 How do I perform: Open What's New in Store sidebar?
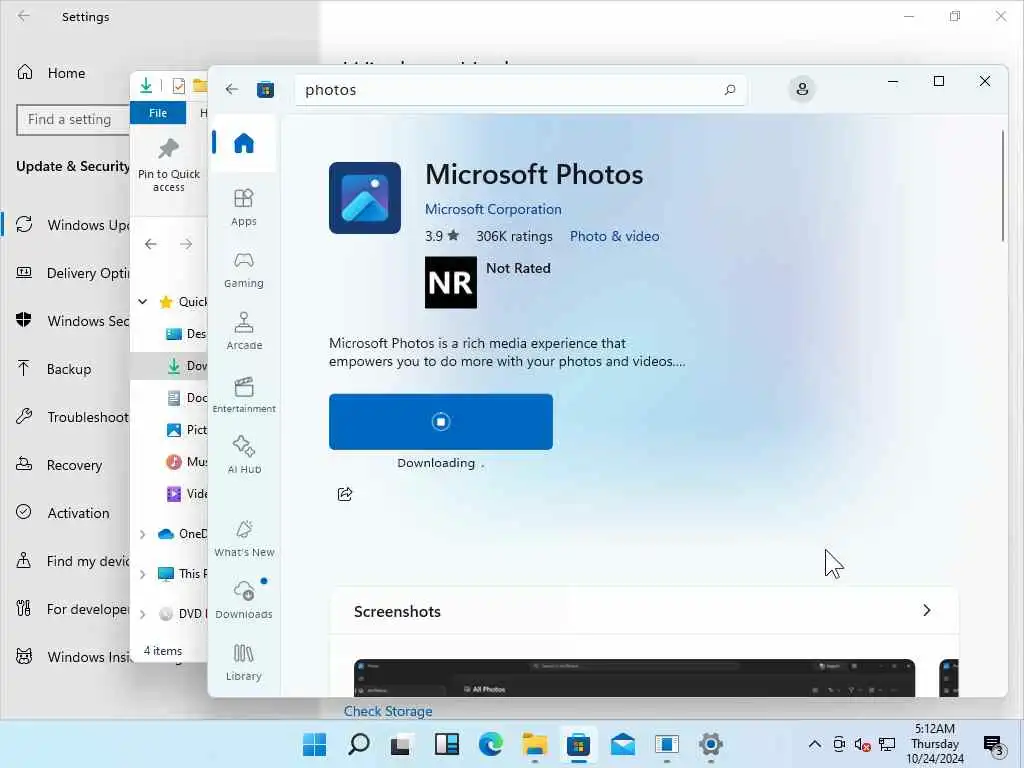coord(244,538)
